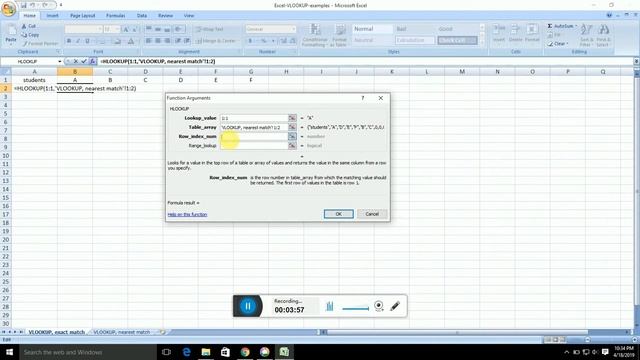Click the Row_index_num input field

pos(254,136)
